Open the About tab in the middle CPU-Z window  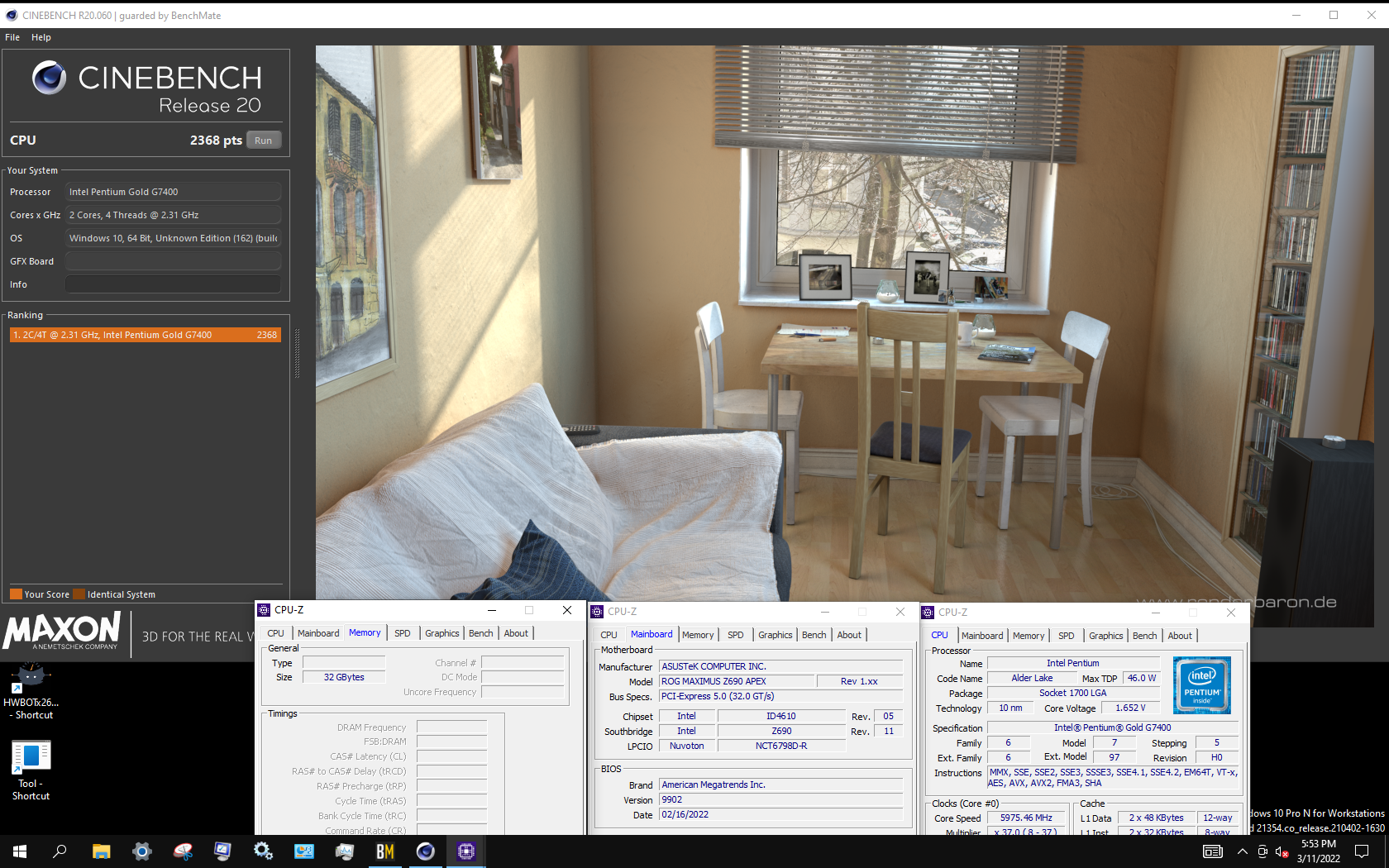point(849,635)
